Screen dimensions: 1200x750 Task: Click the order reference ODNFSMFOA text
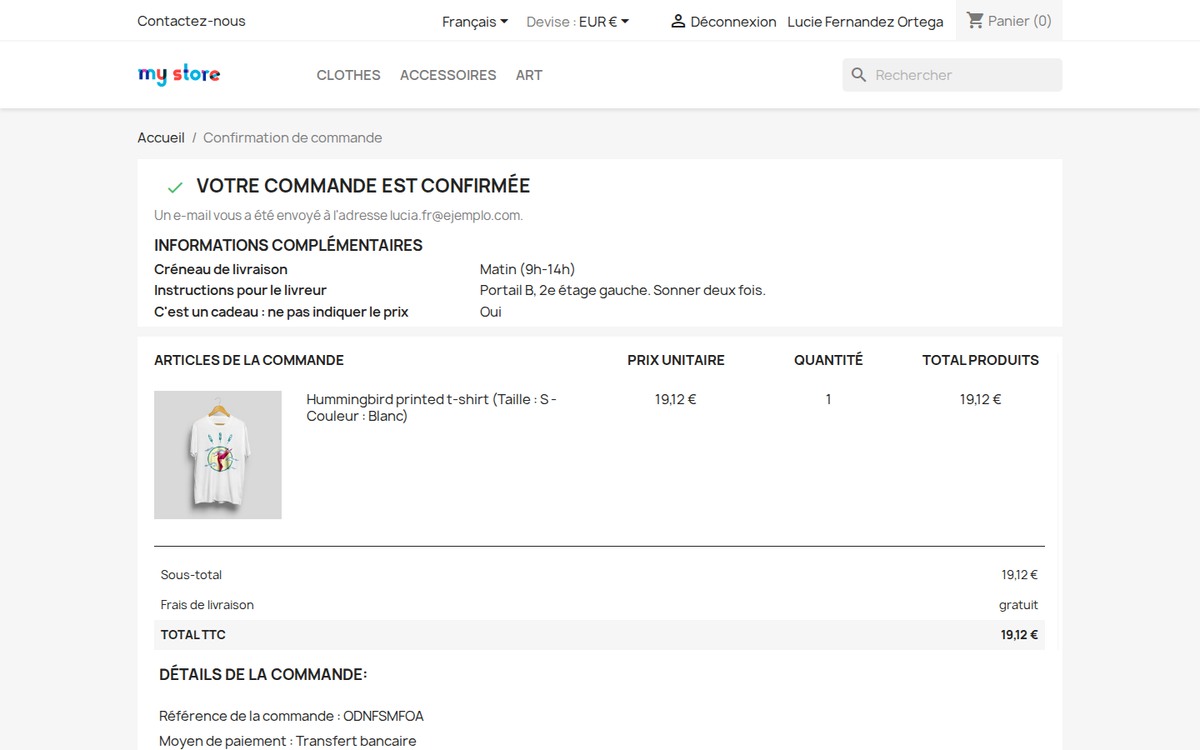[383, 716]
